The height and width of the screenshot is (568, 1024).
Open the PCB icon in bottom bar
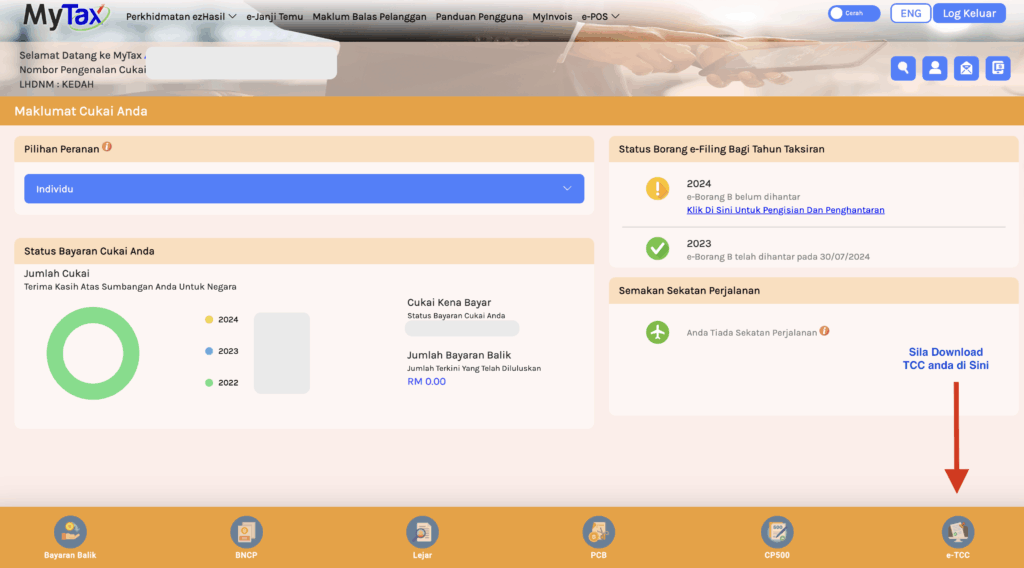(598, 532)
